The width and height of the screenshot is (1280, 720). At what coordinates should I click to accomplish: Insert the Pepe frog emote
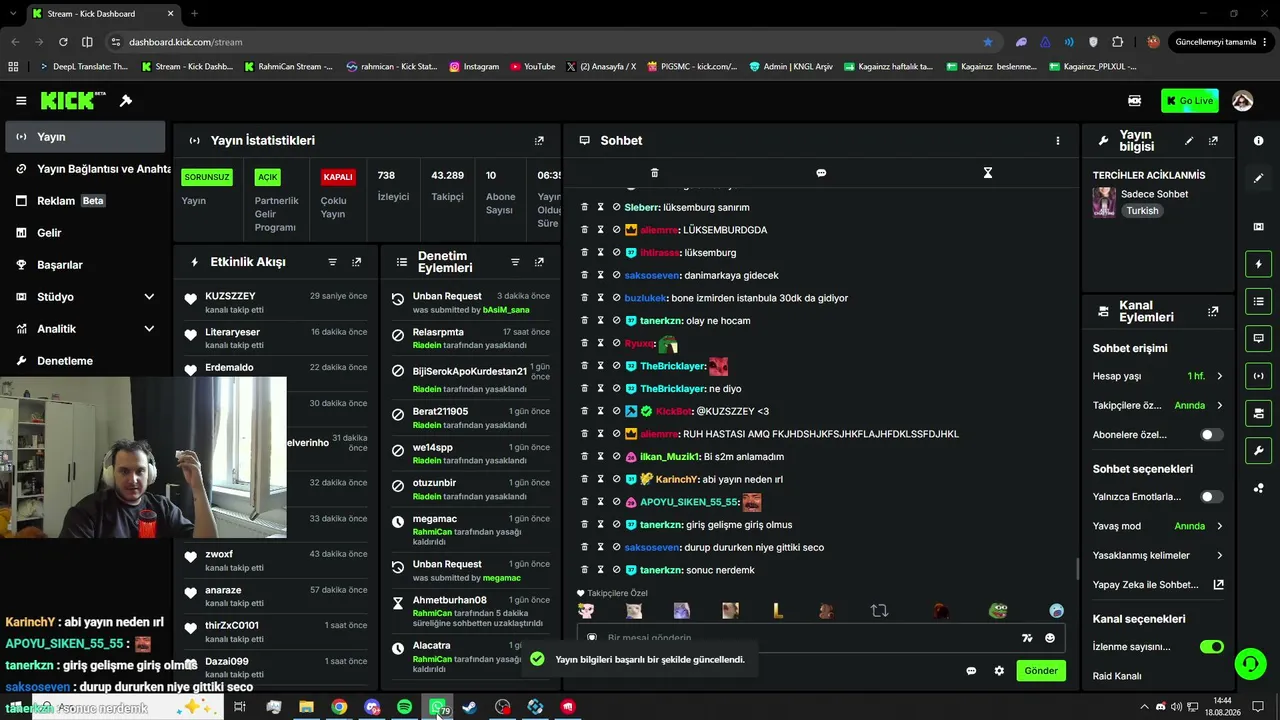pyautogui.click(x=998, y=610)
